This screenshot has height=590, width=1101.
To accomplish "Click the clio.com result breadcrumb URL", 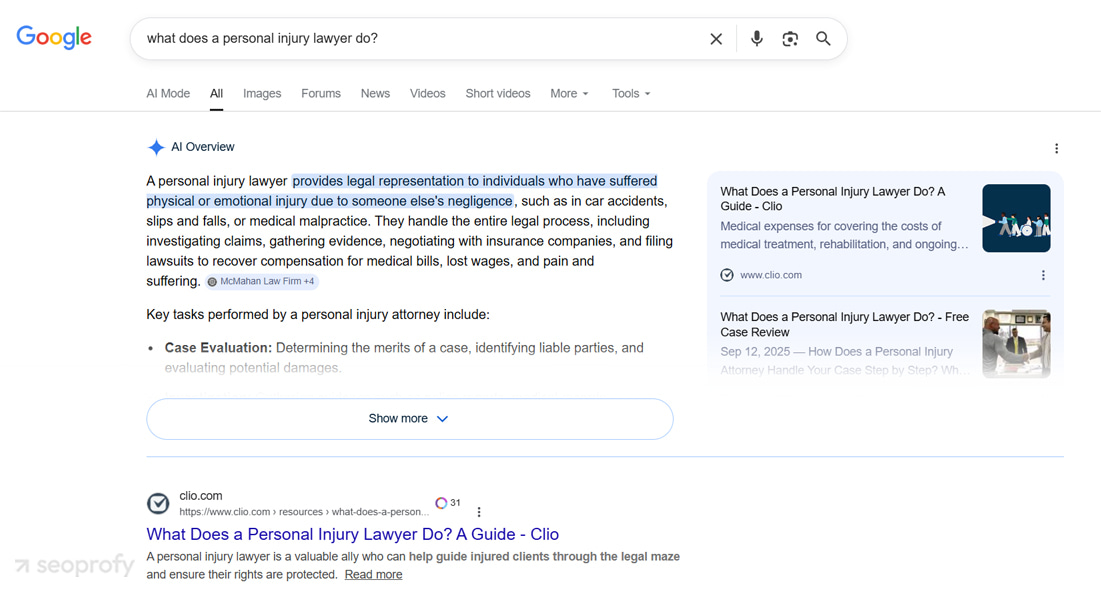I will click(303, 512).
